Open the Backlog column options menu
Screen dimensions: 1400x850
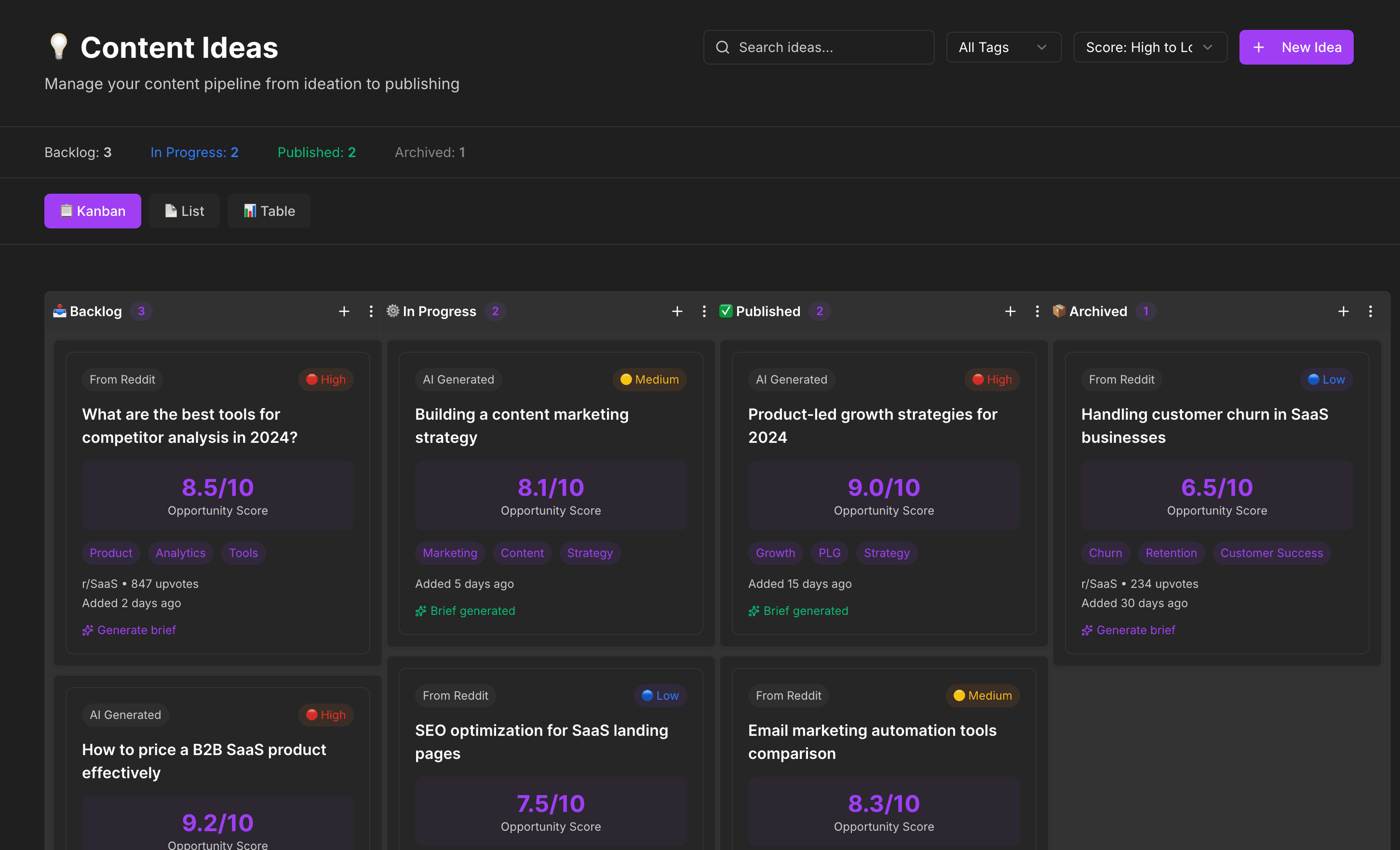point(371,311)
